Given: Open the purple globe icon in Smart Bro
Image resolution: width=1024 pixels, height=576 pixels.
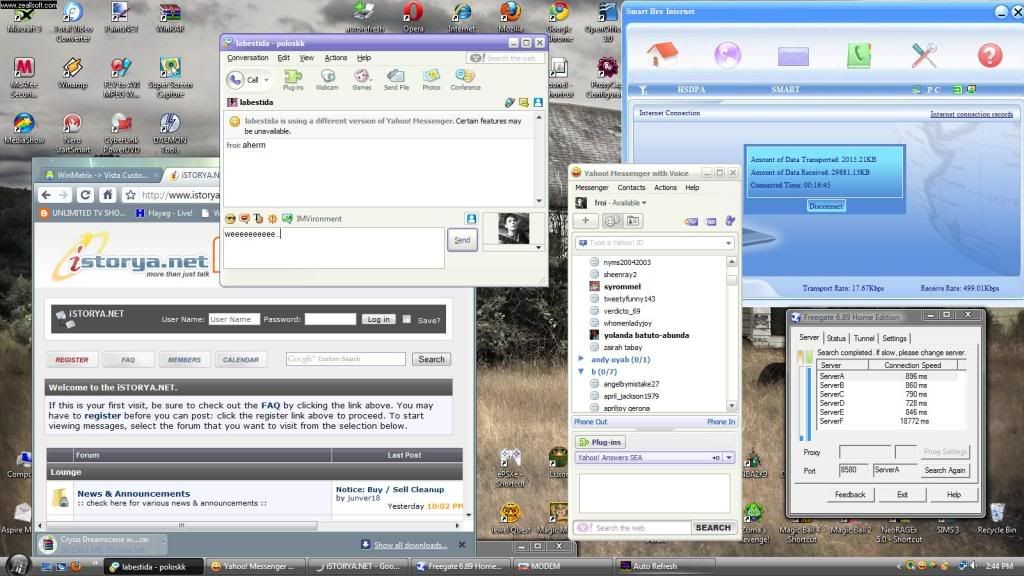Looking at the screenshot, I should 728,55.
